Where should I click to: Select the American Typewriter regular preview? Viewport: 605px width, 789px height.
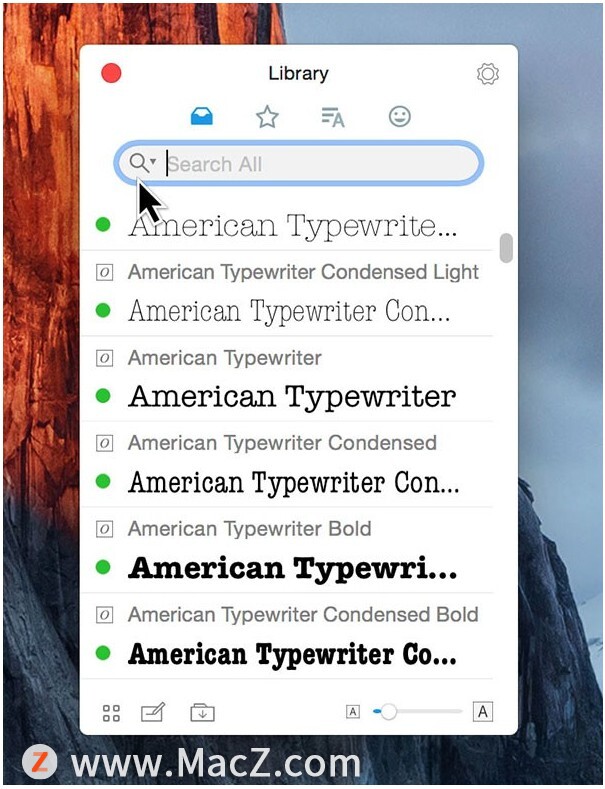point(292,397)
